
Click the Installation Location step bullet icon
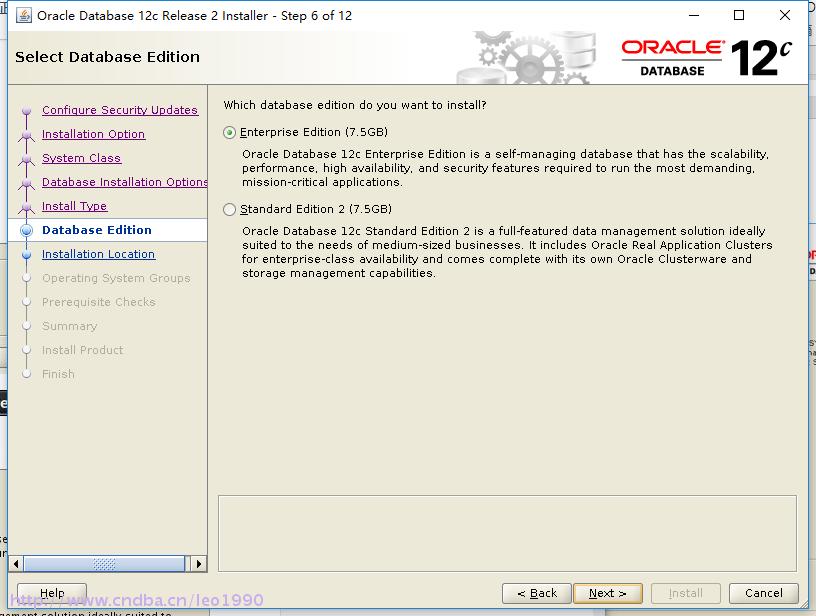[27, 254]
